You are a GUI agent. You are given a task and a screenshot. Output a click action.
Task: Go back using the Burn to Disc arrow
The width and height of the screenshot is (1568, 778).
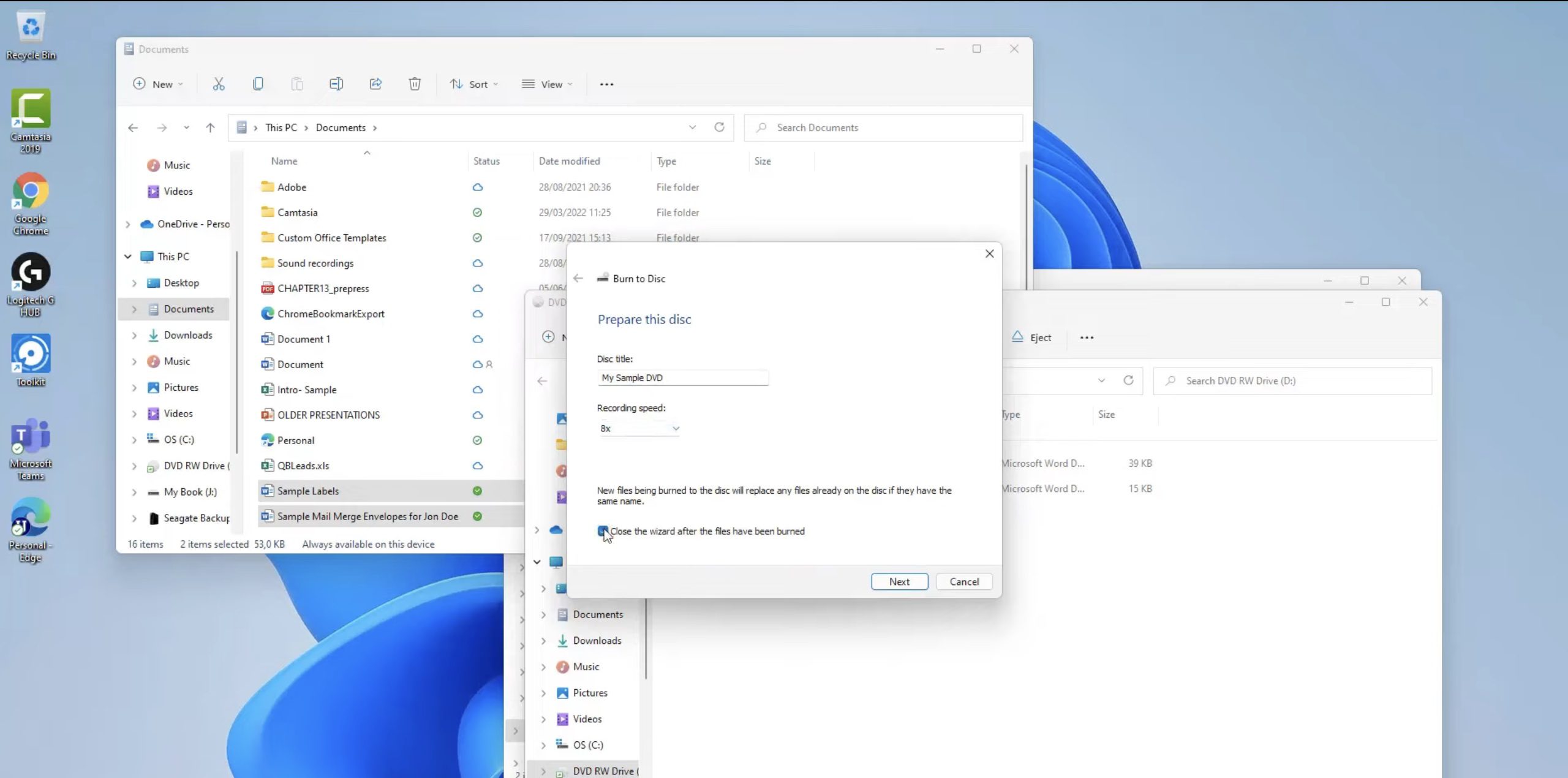coord(578,278)
